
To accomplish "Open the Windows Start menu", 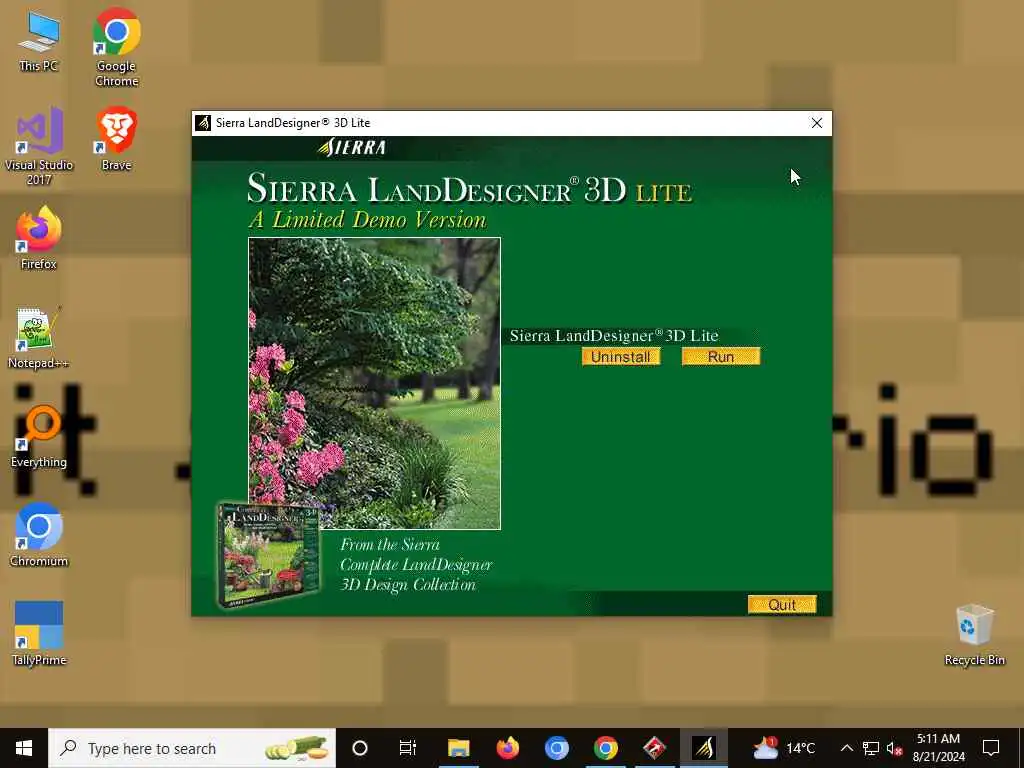I will point(24,748).
